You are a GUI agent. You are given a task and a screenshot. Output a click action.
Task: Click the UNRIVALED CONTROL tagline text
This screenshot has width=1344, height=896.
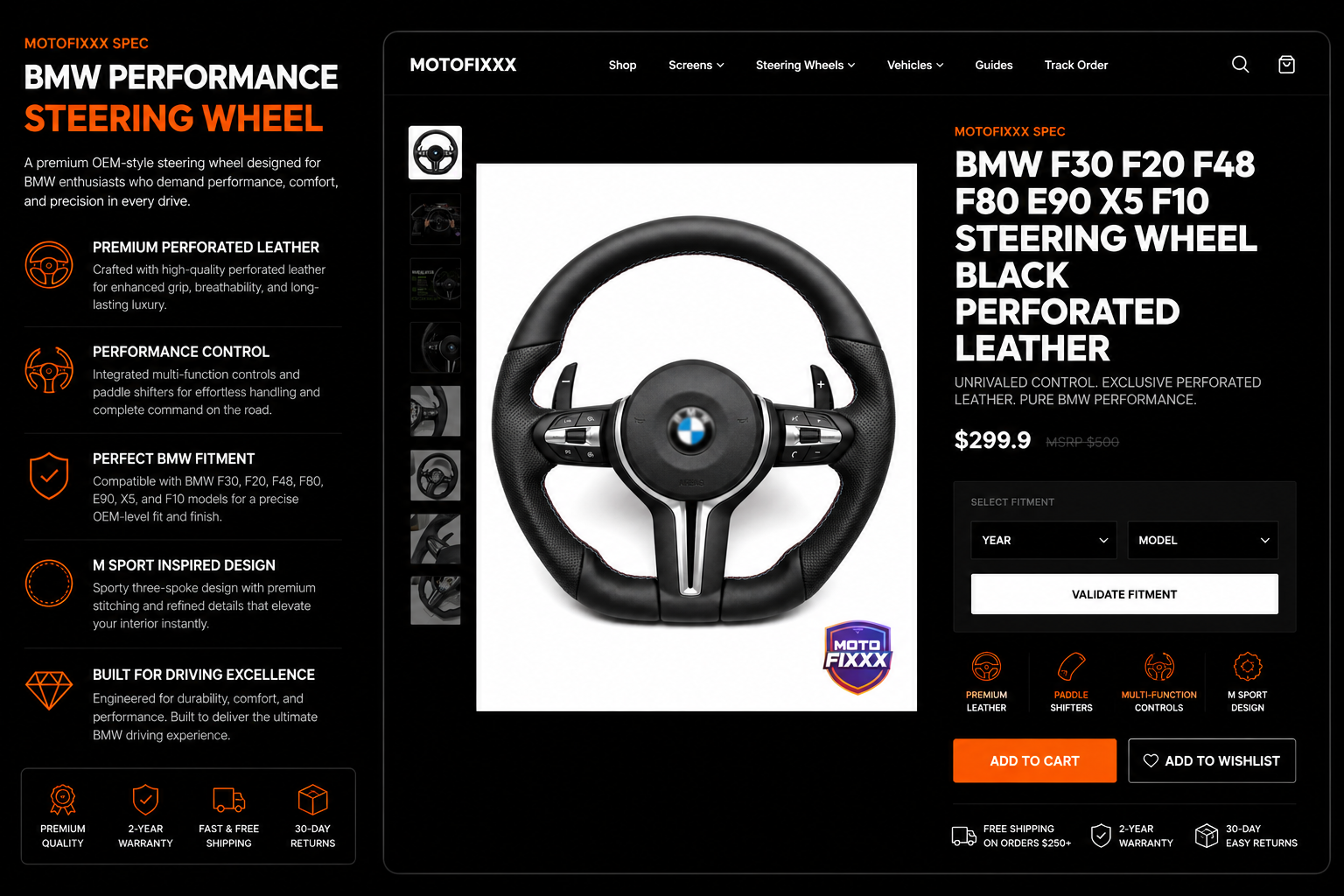pos(1108,391)
